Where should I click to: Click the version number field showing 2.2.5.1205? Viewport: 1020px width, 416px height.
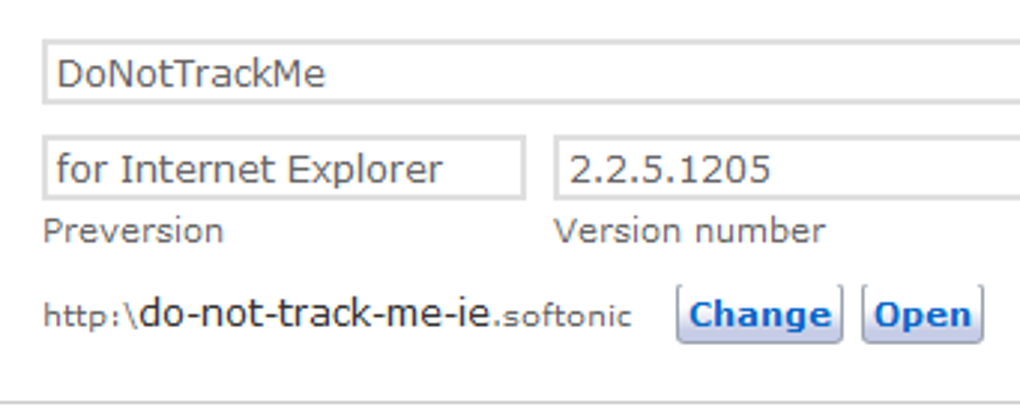[x=786, y=169]
